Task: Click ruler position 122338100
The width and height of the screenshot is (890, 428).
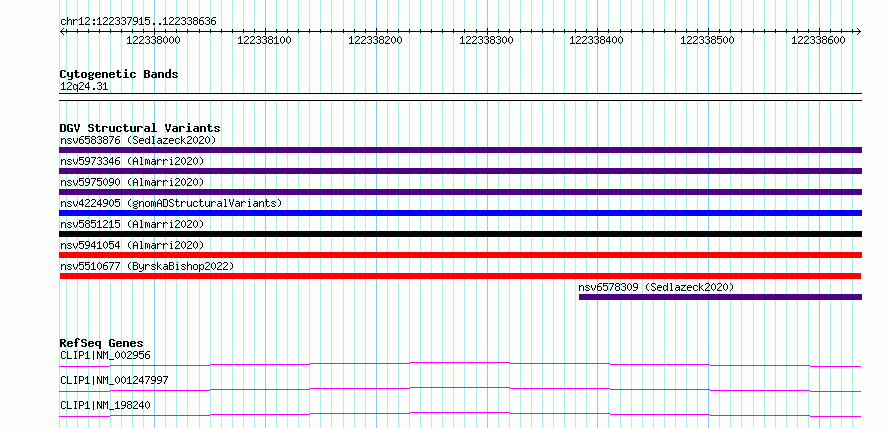Action: click(x=264, y=40)
